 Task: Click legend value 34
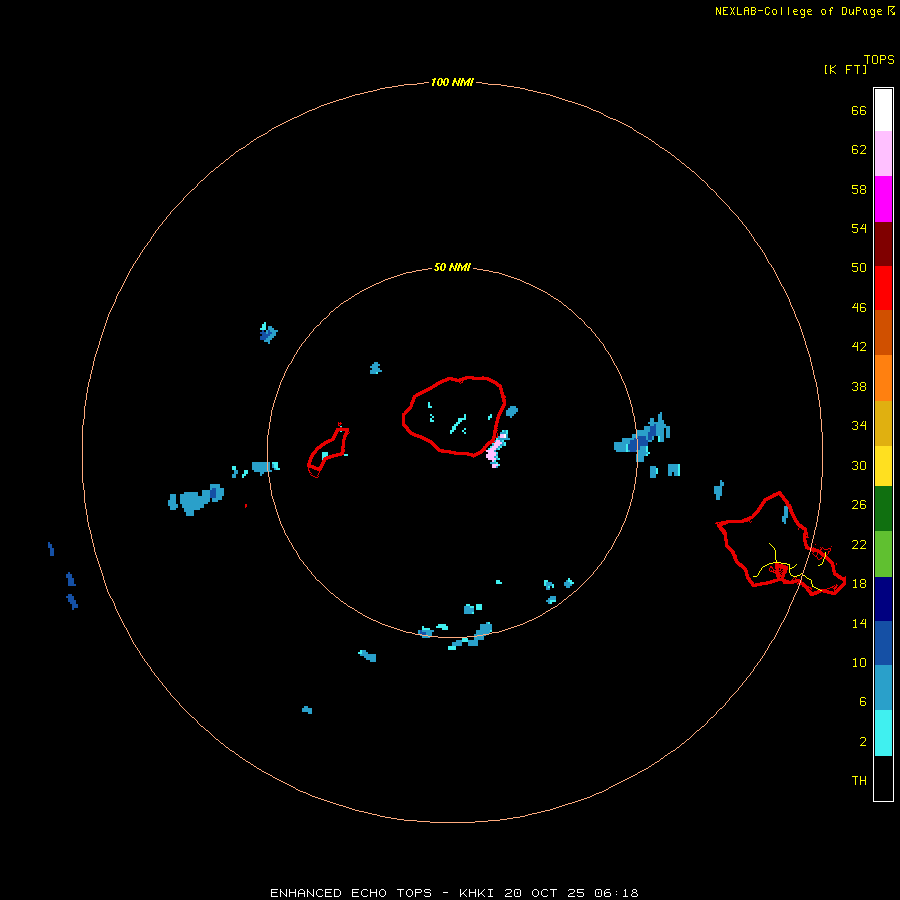859,425
